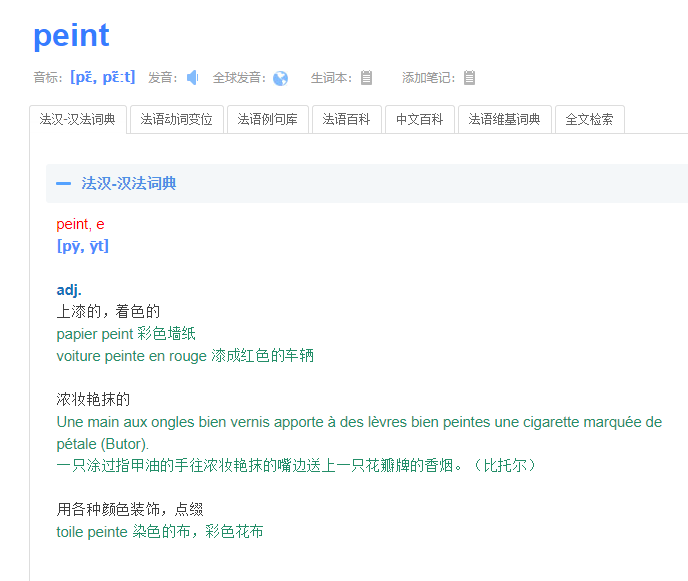This screenshot has width=688, height=581.
Task: Click the example 'voiture peinte en rouge'
Action: (x=132, y=356)
